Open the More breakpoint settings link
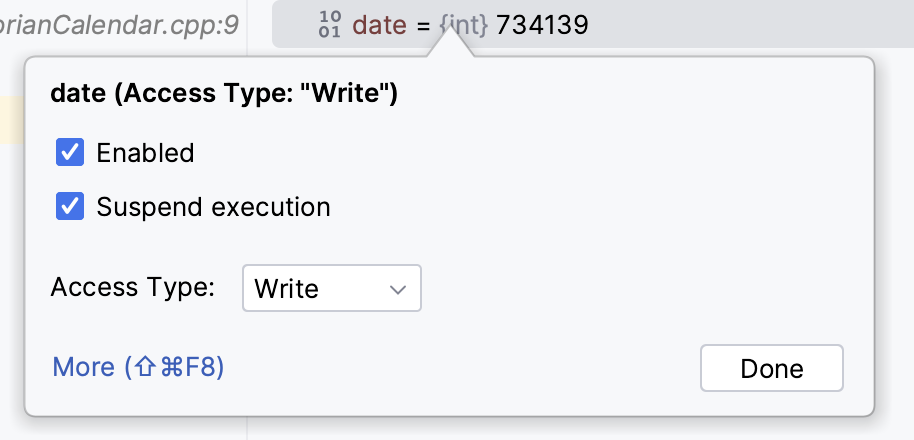This screenshot has height=440, width=914. (138, 367)
